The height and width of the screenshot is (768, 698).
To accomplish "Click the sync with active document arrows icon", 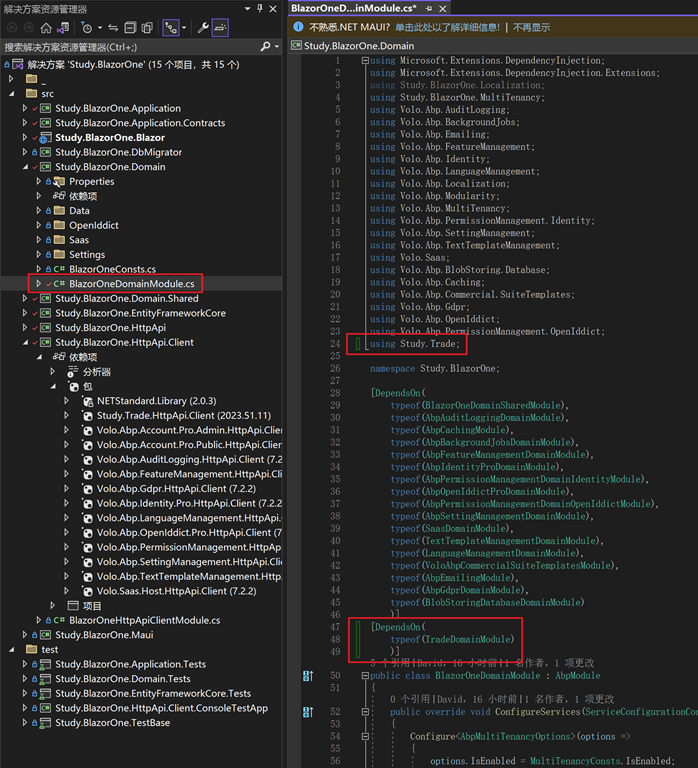I will point(113,28).
